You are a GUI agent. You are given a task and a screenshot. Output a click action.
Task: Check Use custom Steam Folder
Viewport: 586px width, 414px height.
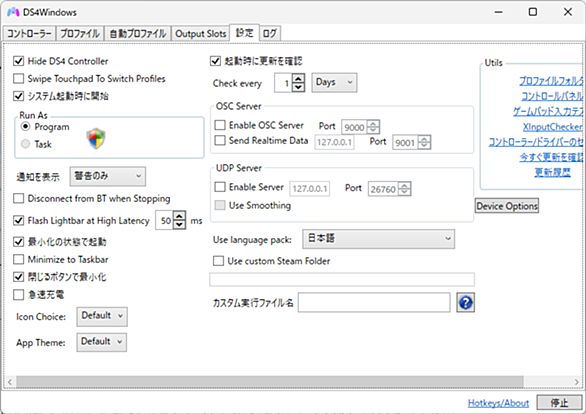click(x=218, y=261)
